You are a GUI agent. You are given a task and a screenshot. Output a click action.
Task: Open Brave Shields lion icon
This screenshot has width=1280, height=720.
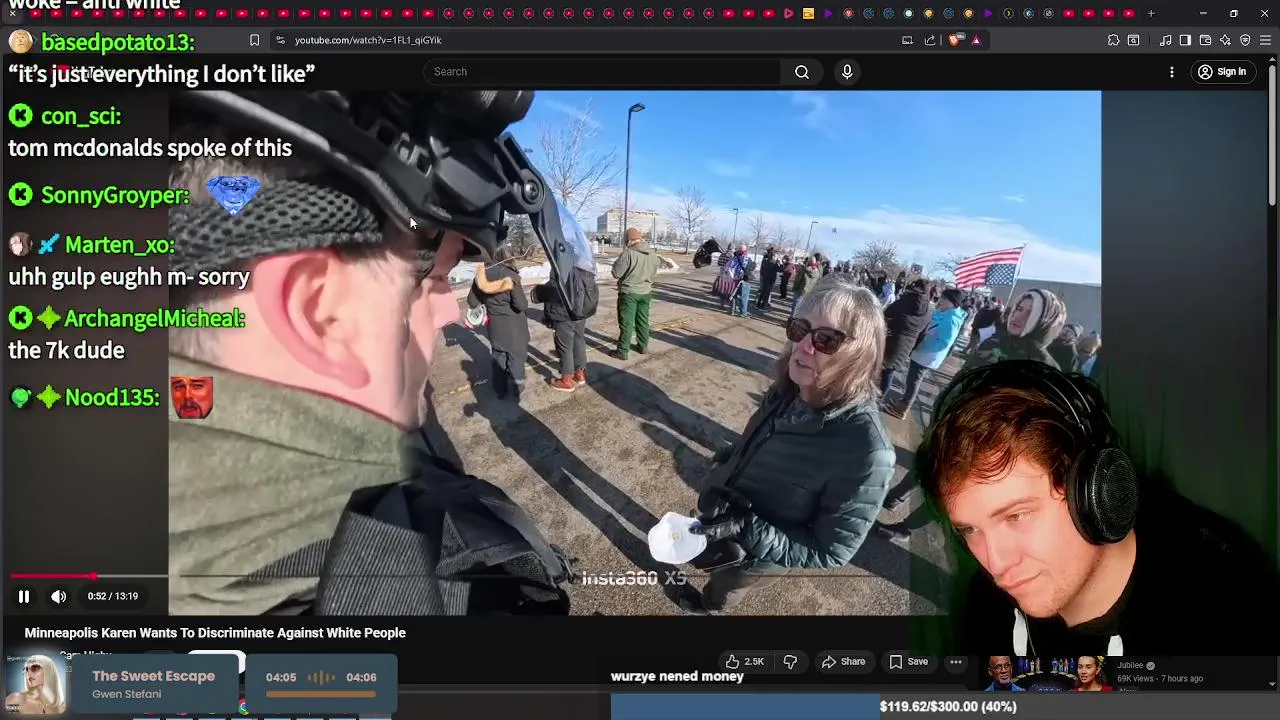[x=955, y=40]
